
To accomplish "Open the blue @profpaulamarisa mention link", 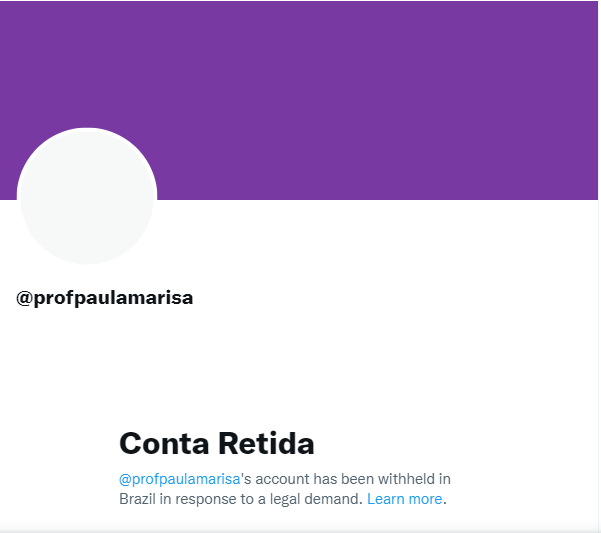I will pyautogui.click(x=180, y=479).
